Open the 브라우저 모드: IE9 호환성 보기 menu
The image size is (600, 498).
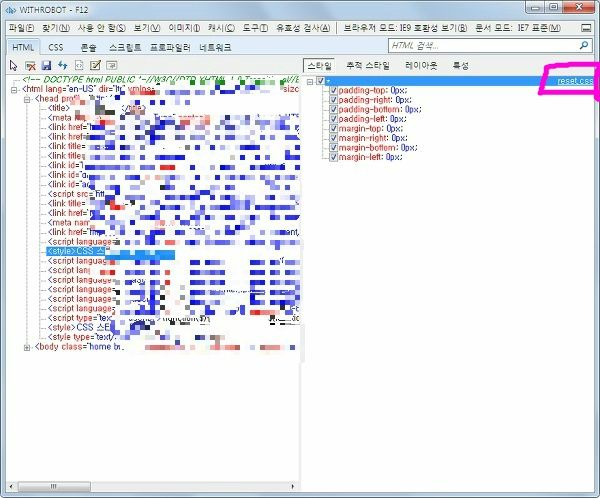(x=405, y=28)
